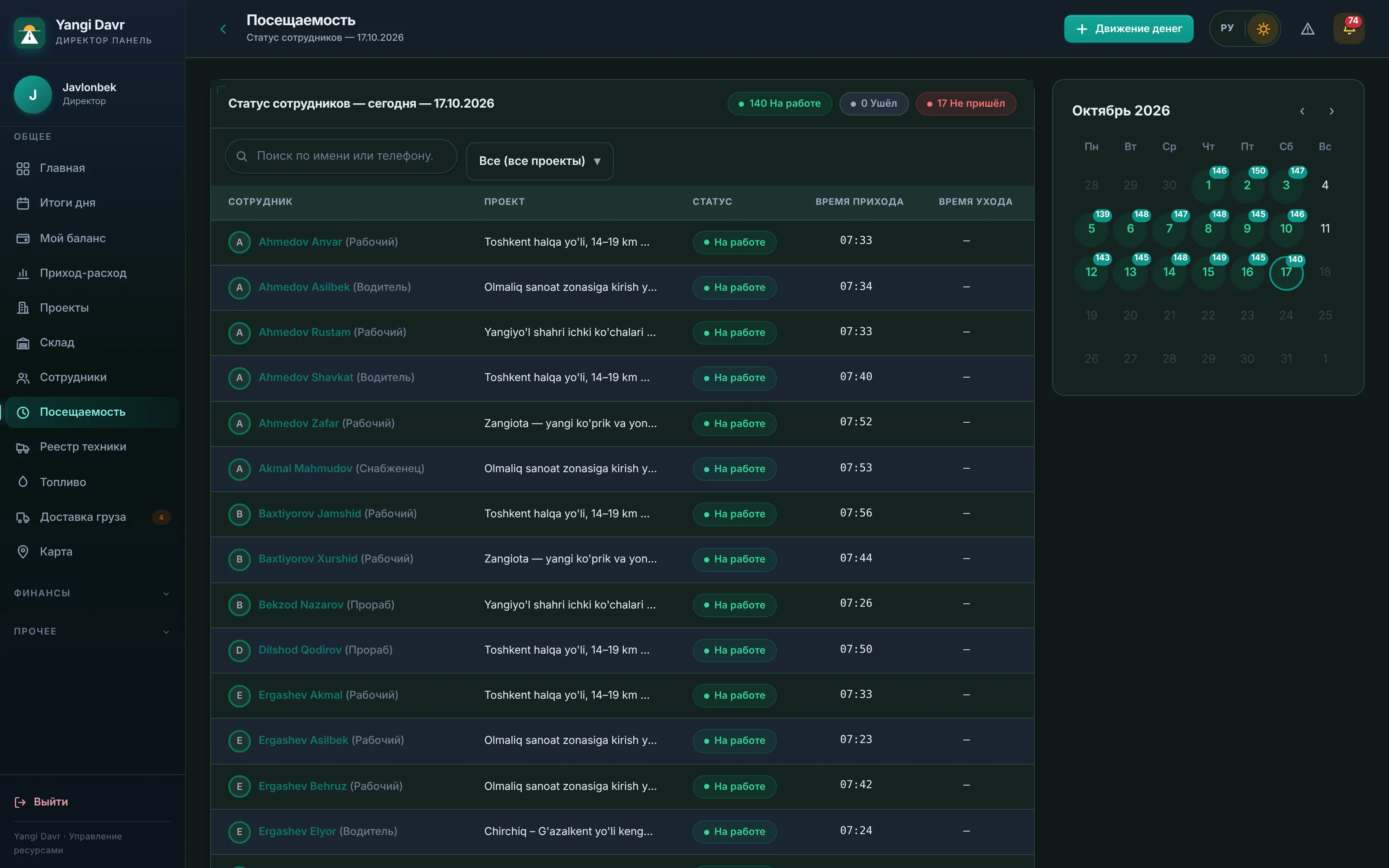The width and height of the screenshot is (1389, 868).
Task: Click the back arrow next to Посещаемость
Action: [x=223, y=29]
